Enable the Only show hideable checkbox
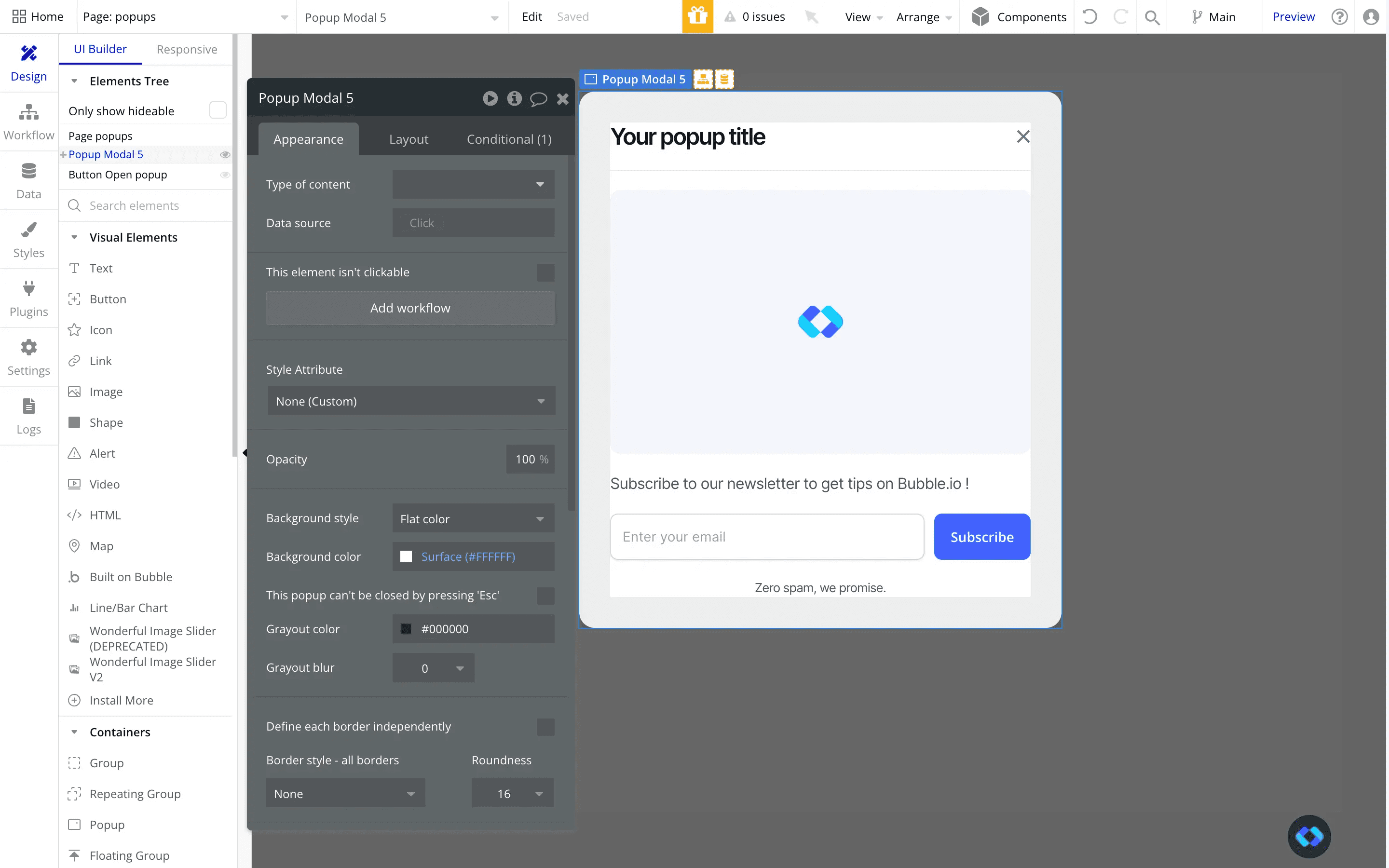The image size is (1389, 868). pyautogui.click(x=217, y=109)
